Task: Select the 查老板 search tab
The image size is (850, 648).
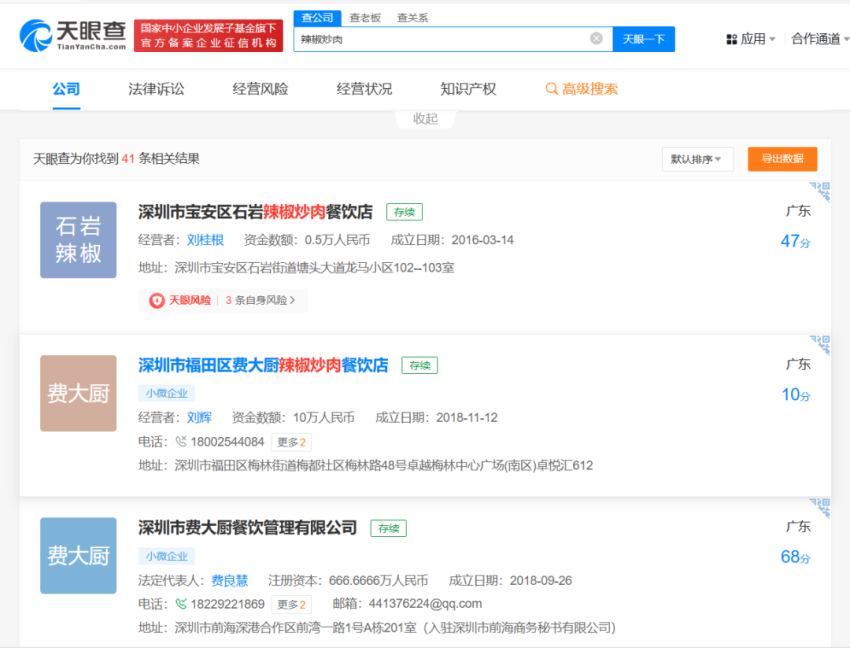Action: [x=365, y=18]
